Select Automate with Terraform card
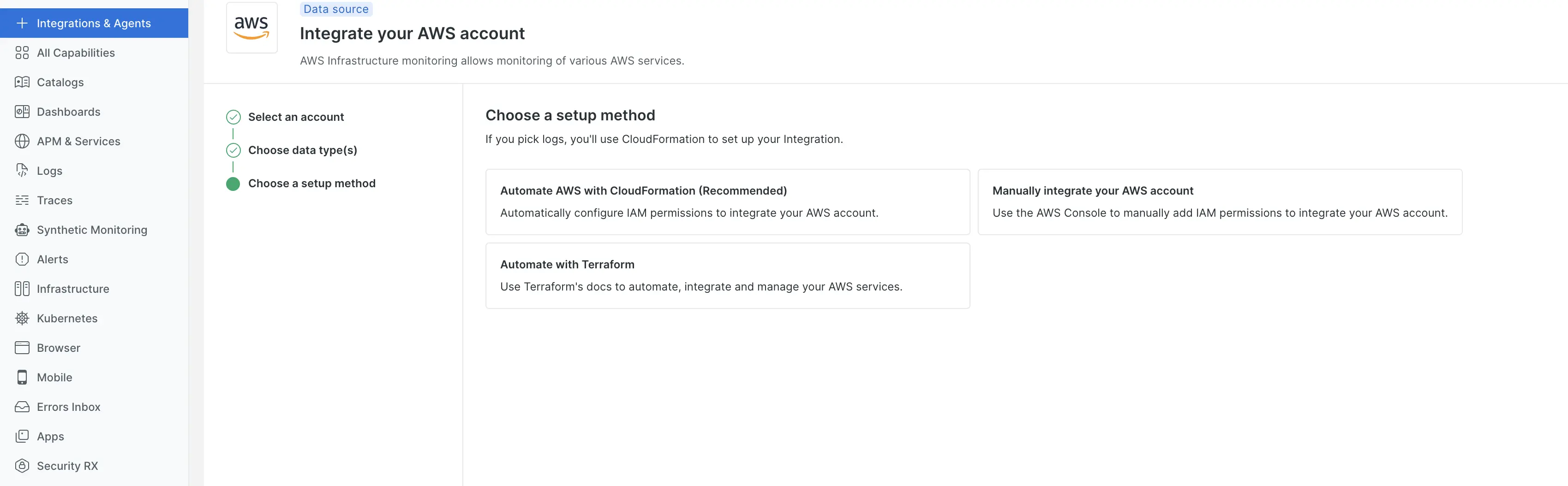The image size is (1568, 486). click(727, 276)
